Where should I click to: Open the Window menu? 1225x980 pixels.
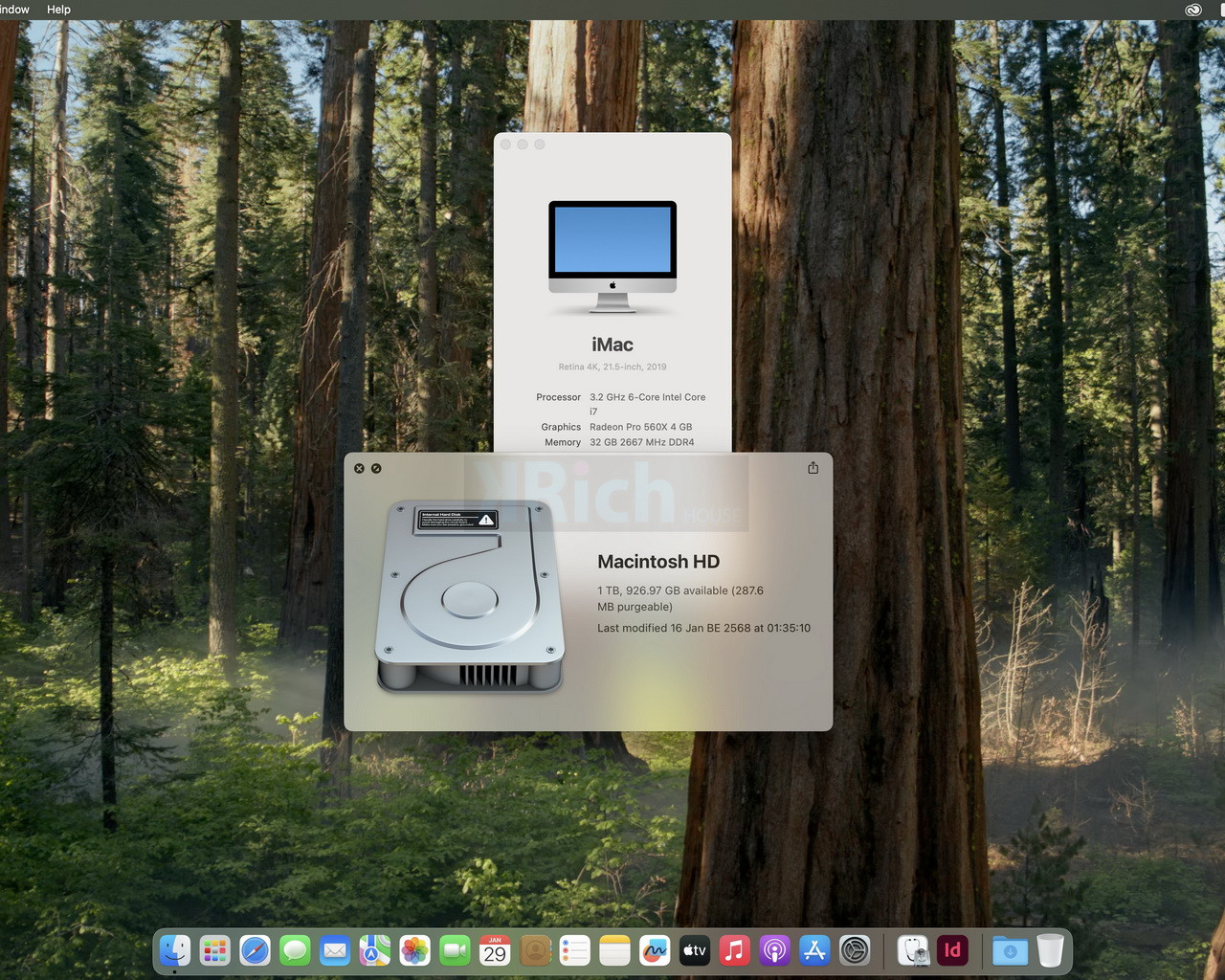coord(13,10)
